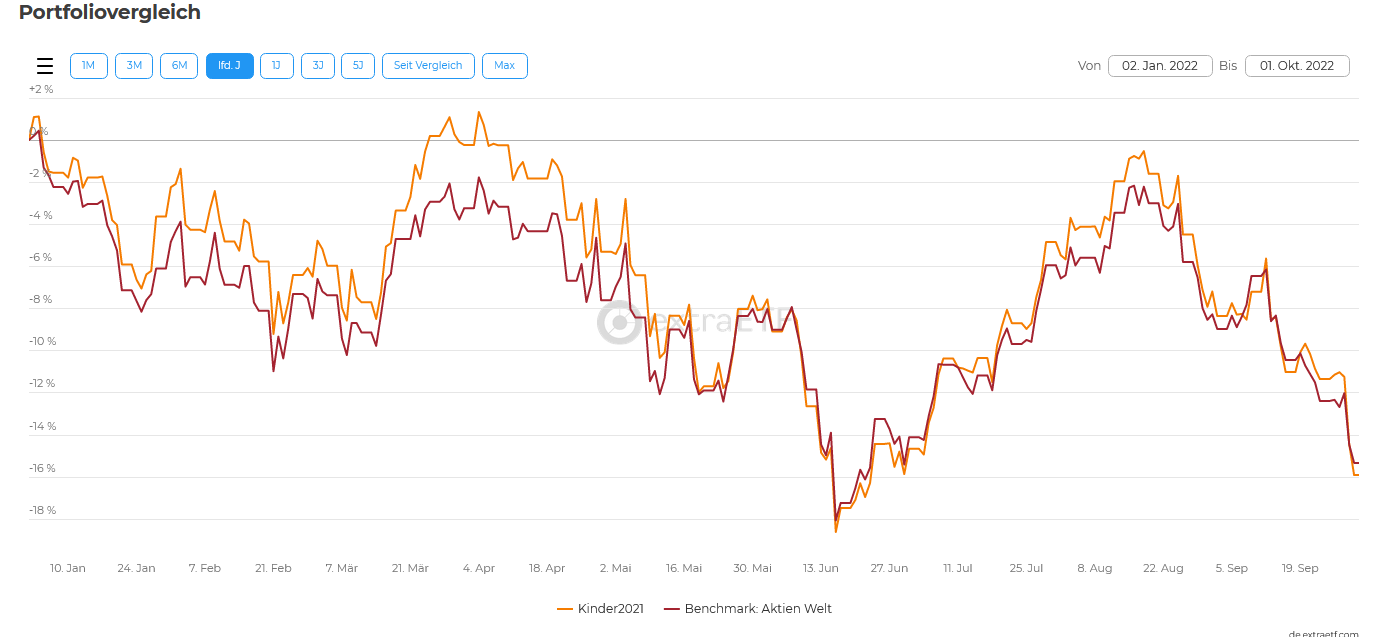Click the 13. Jun axis date label
This screenshot has width=1374, height=637.
coord(820,568)
